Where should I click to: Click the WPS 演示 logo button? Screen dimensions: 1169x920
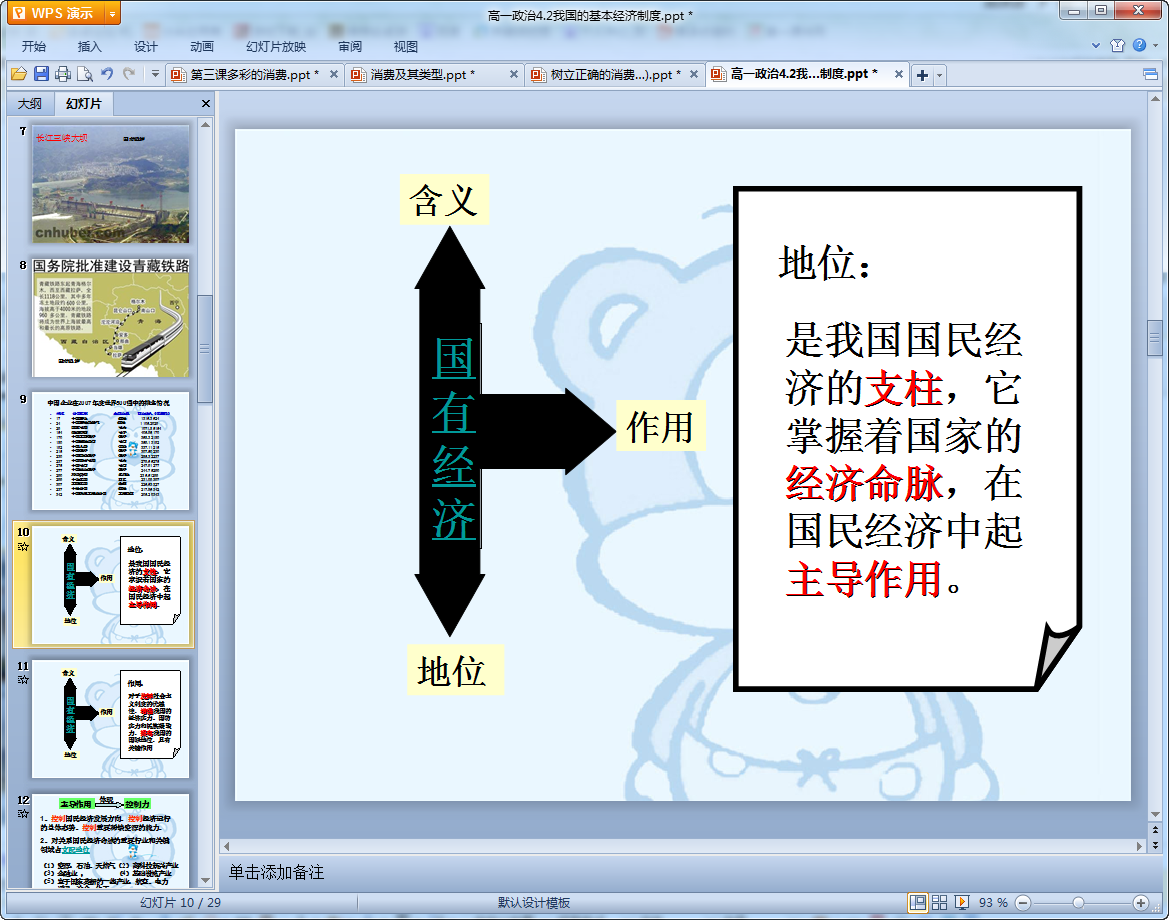pyautogui.click(x=56, y=13)
